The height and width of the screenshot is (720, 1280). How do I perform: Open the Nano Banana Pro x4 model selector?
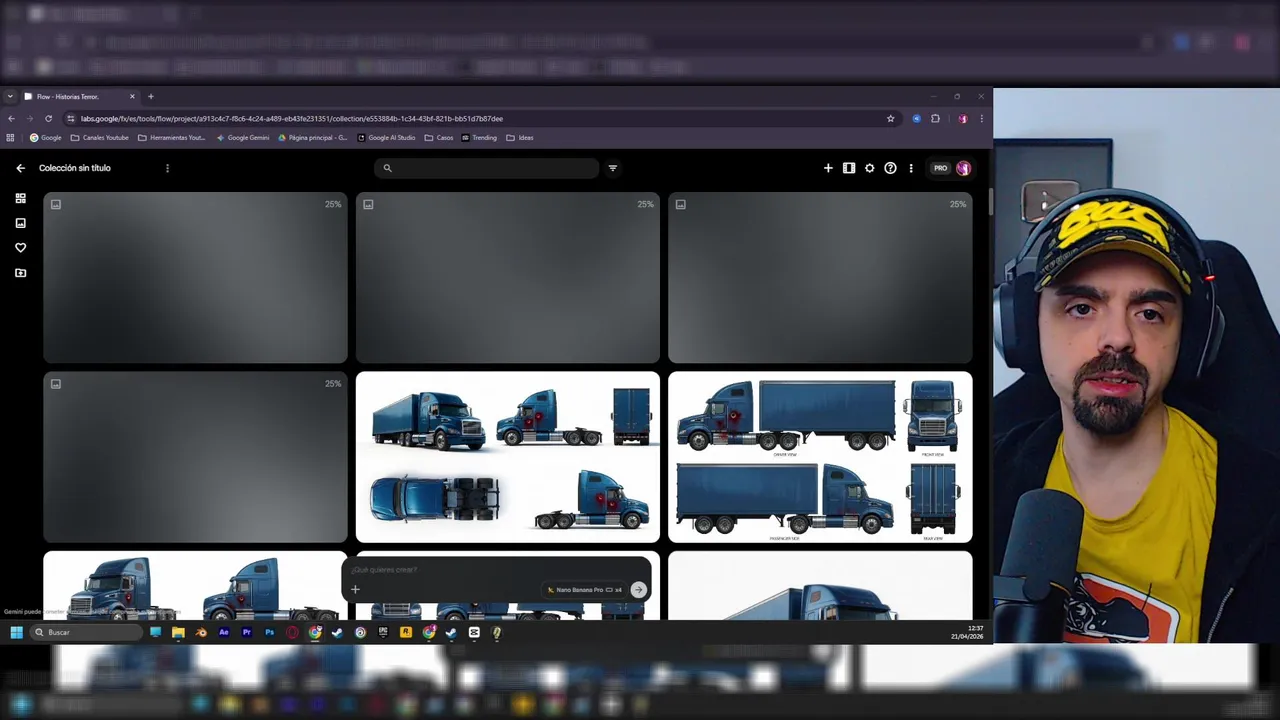click(585, 590)
